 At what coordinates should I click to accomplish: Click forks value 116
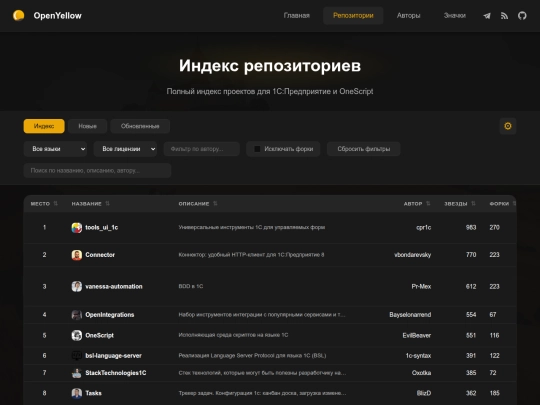click(x=495, y=335)
